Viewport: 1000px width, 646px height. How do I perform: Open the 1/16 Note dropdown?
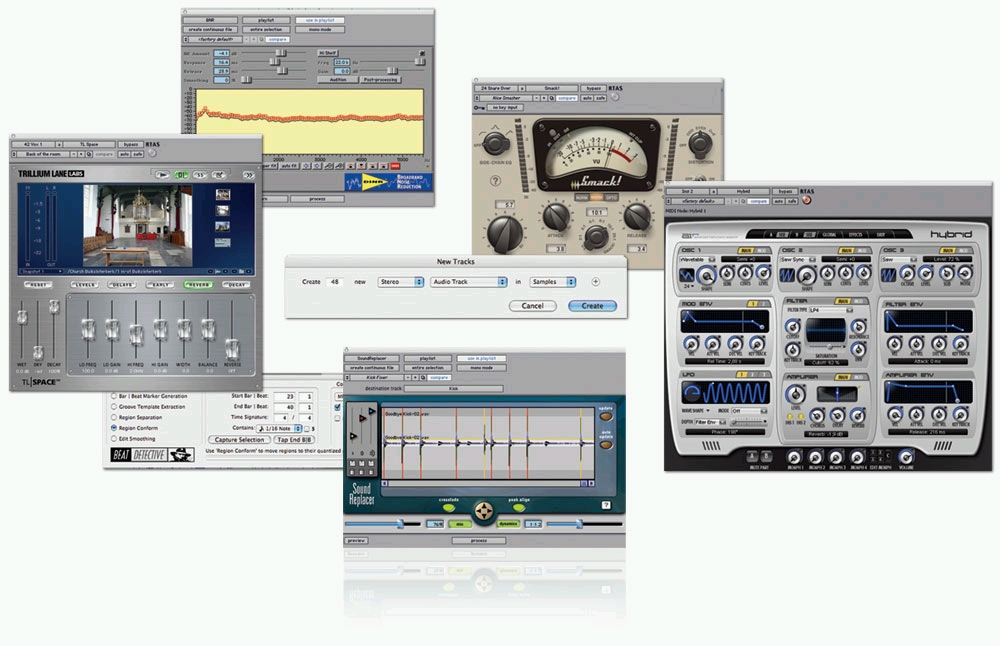coord(279,429)
